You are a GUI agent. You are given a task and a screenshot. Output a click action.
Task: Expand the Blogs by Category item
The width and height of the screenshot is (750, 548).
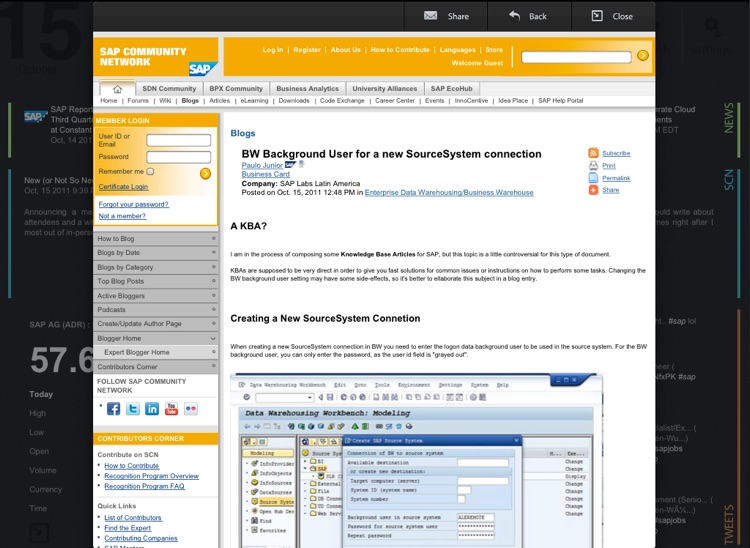point(156,267)
